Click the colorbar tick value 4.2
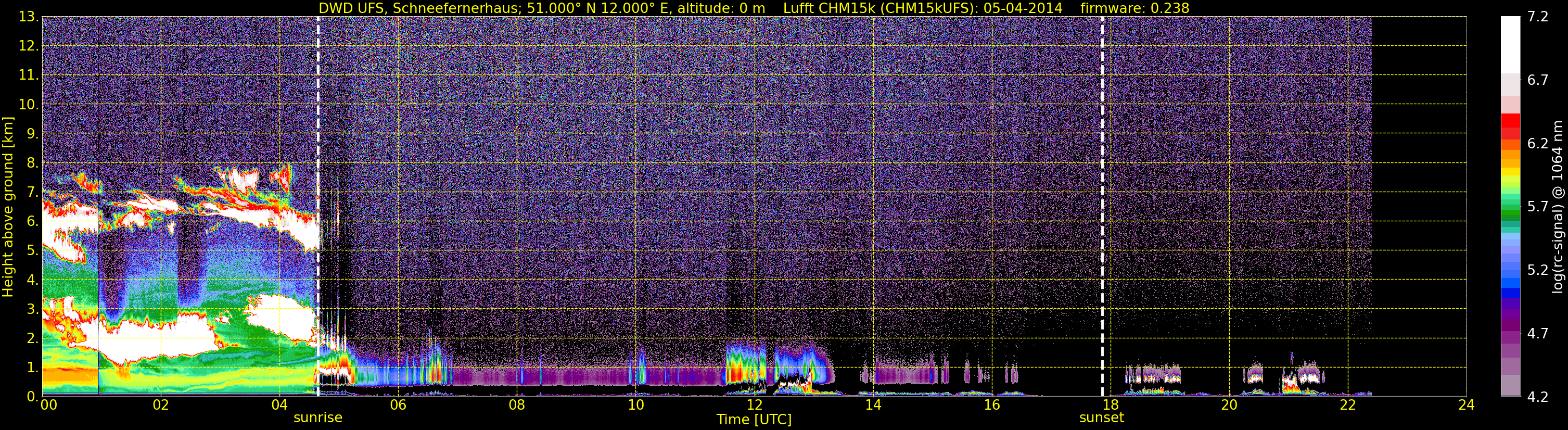Screen dimensions: 1568x430 point(1538,397)
